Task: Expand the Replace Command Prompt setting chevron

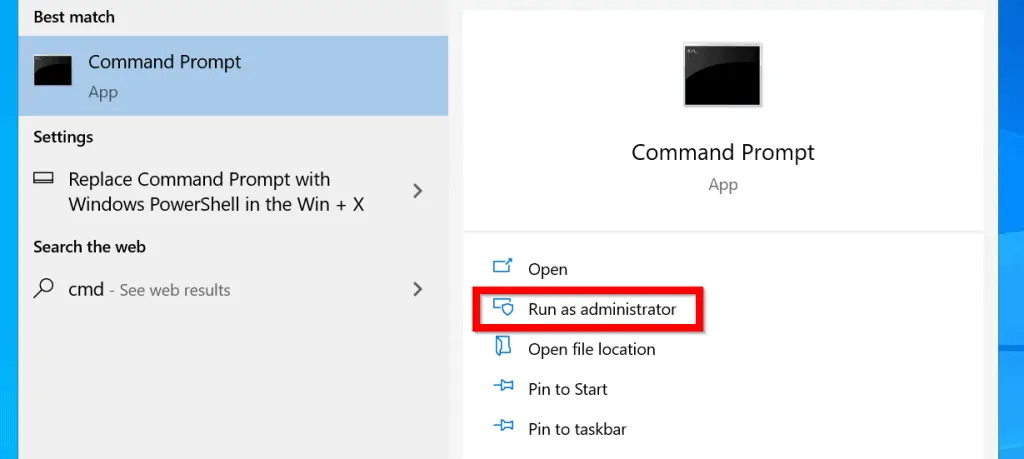Action: 418,191
